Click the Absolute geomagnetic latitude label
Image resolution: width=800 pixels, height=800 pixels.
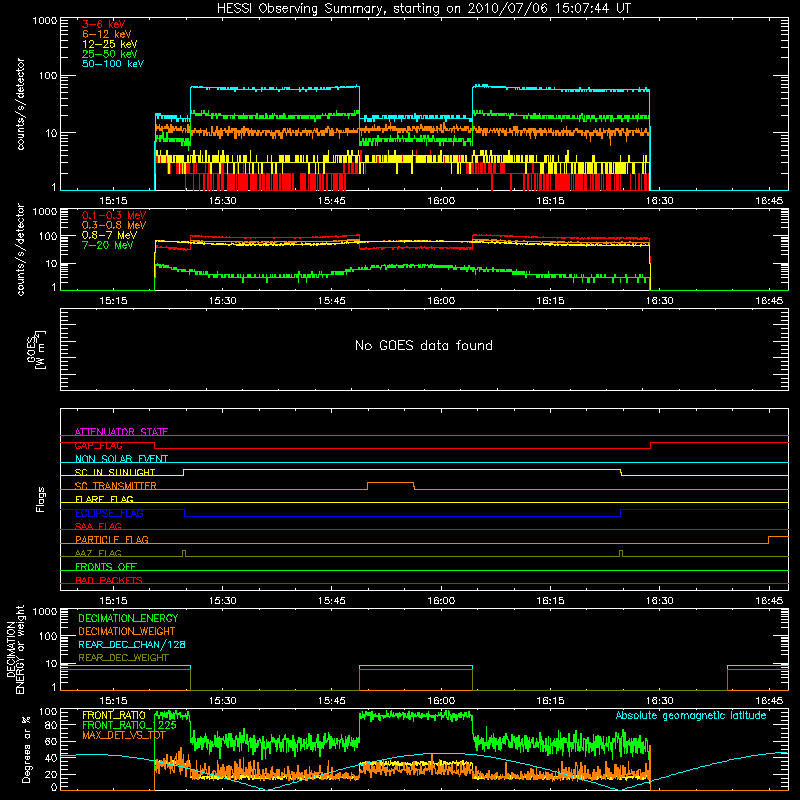coord(691,715)
